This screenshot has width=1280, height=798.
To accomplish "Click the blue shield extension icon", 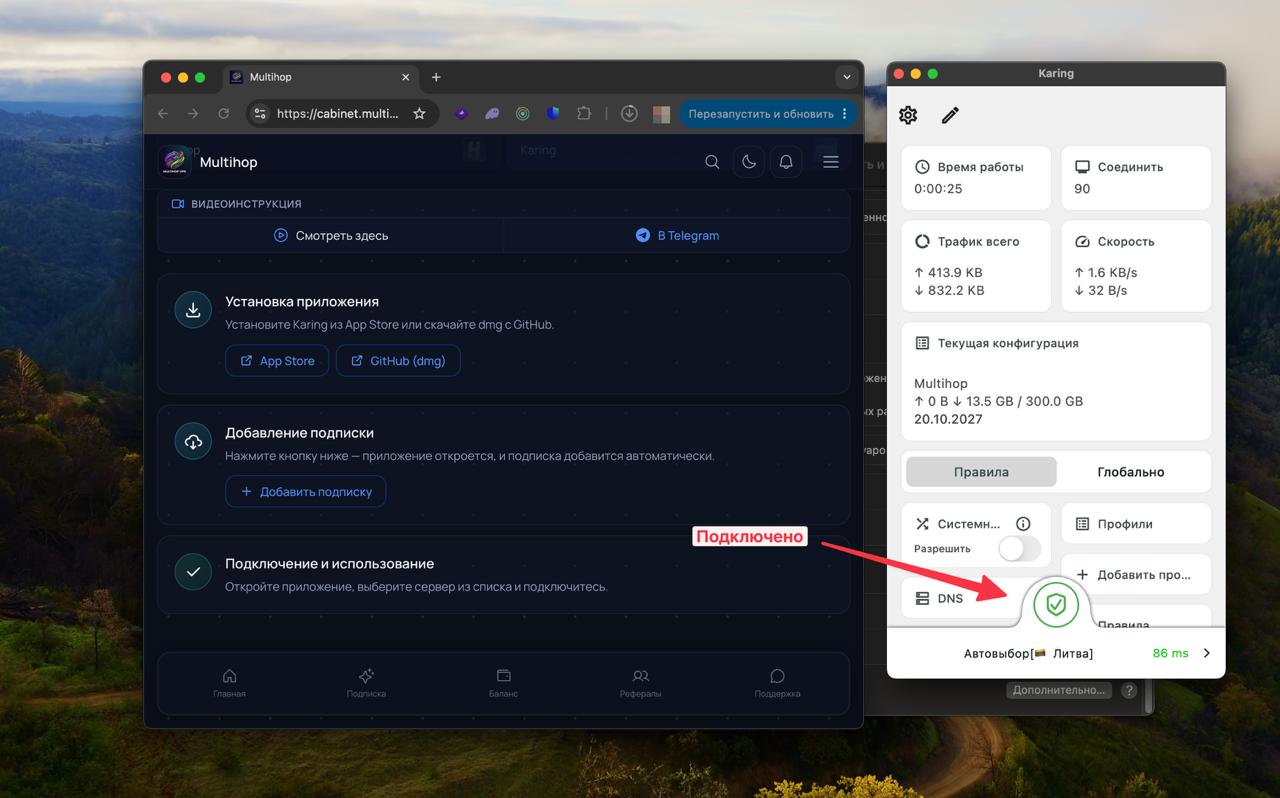I will [x=553, y=114].
